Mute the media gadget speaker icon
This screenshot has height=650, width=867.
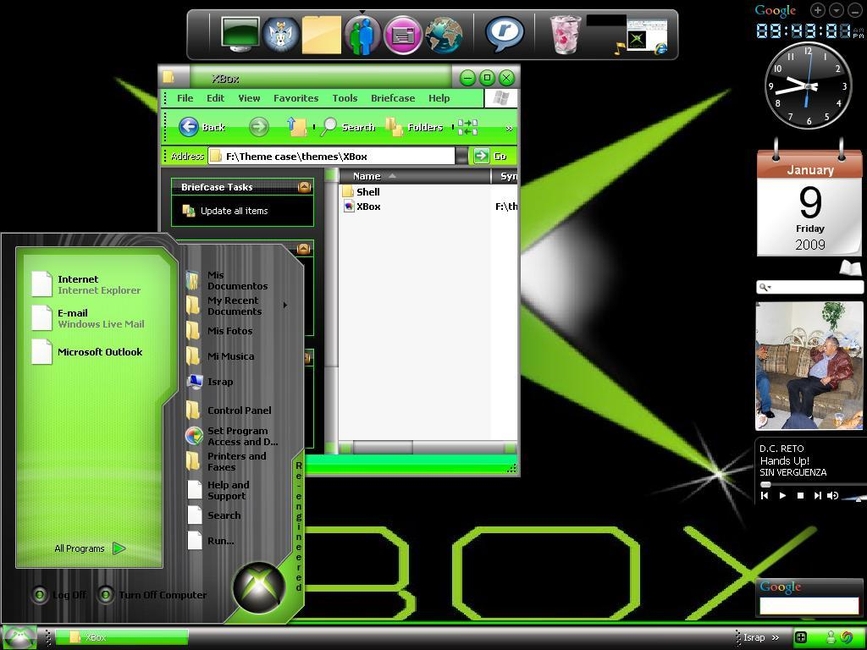pos(832,496)
